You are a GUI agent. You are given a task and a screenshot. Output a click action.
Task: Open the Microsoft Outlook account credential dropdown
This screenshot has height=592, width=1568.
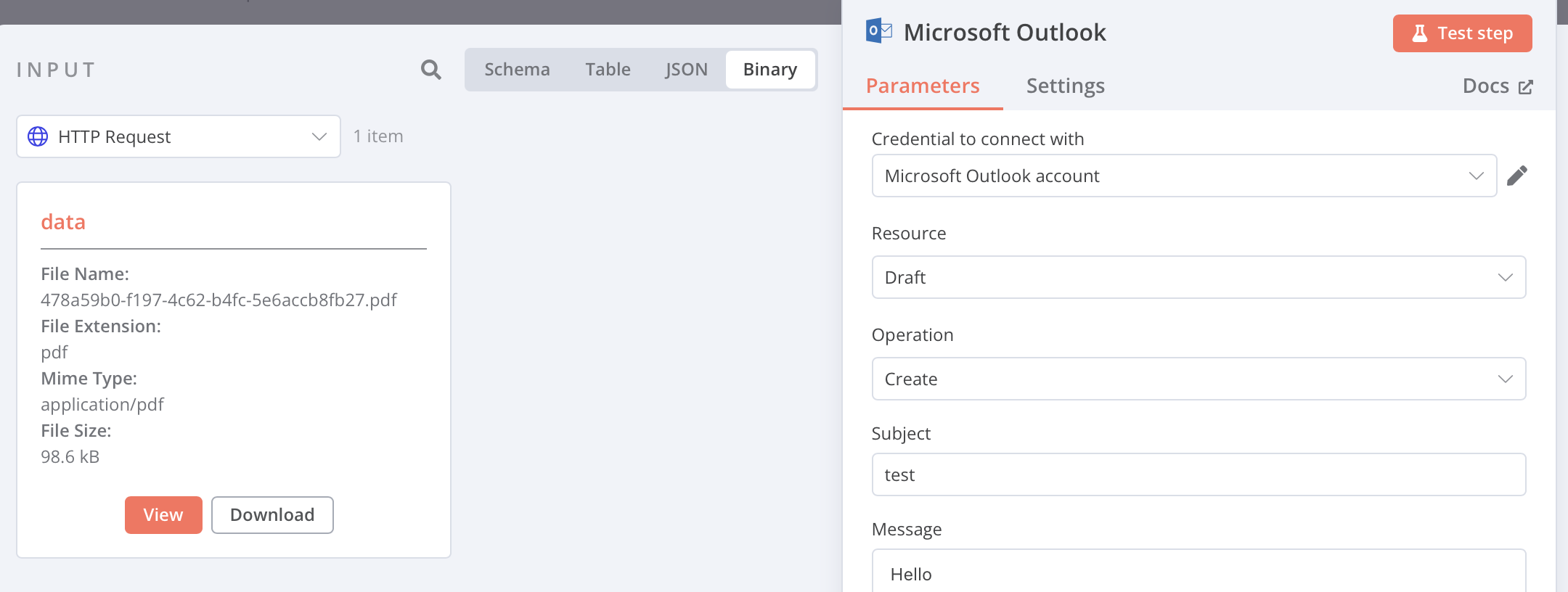point(1184,176)
